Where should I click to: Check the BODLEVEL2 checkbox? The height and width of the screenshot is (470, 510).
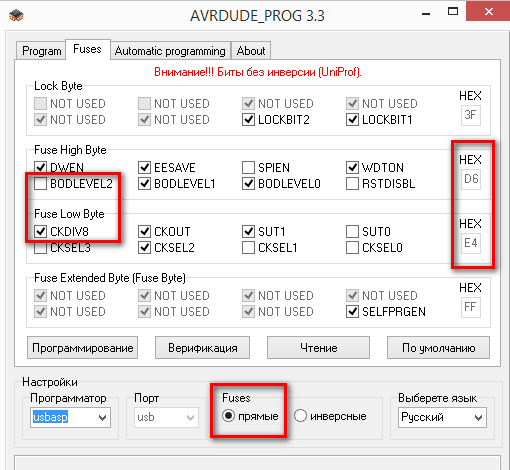(x=40, y=183)
